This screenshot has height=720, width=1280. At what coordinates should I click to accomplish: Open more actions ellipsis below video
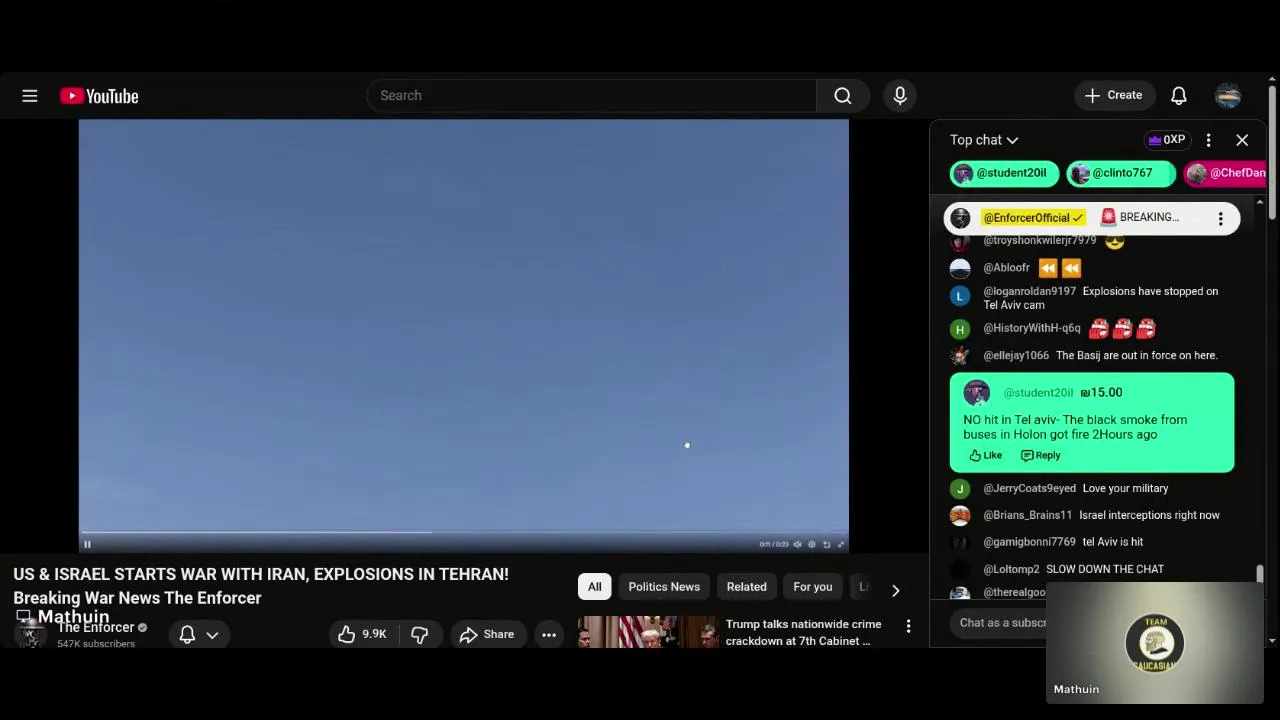click(549, 634)
